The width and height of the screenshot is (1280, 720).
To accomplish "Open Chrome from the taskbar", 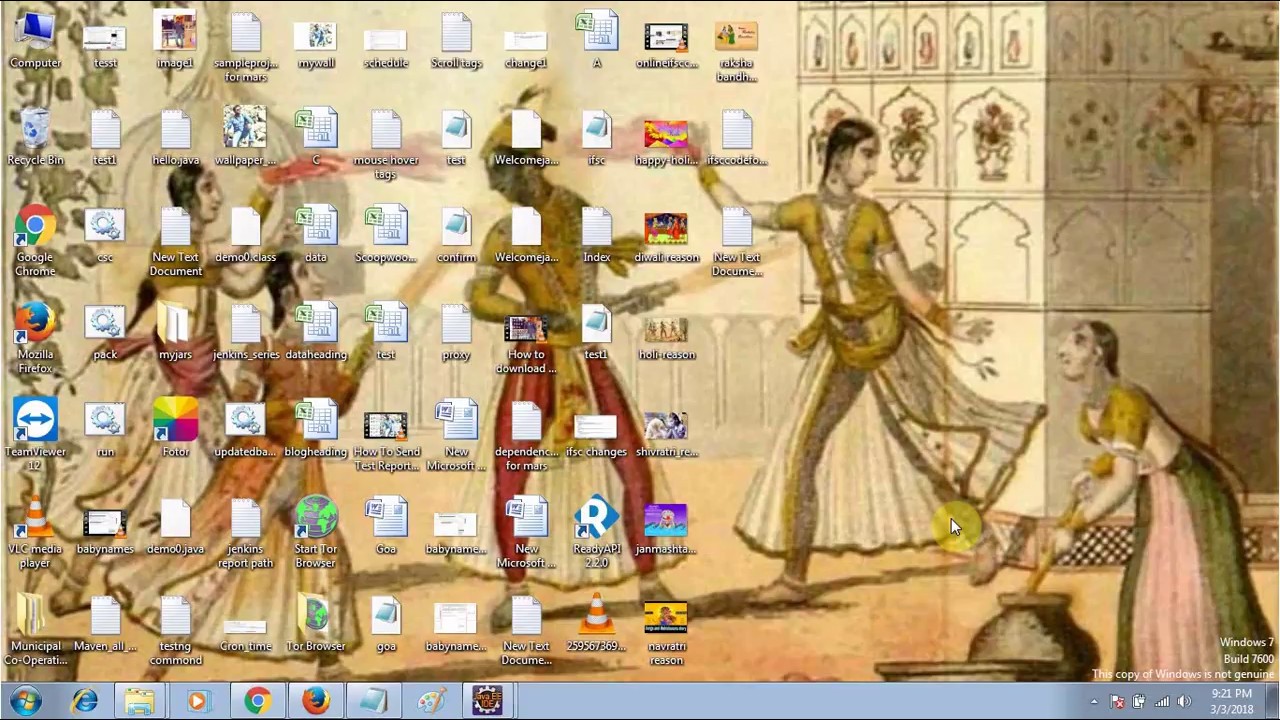I will click(x=258, y=701).
